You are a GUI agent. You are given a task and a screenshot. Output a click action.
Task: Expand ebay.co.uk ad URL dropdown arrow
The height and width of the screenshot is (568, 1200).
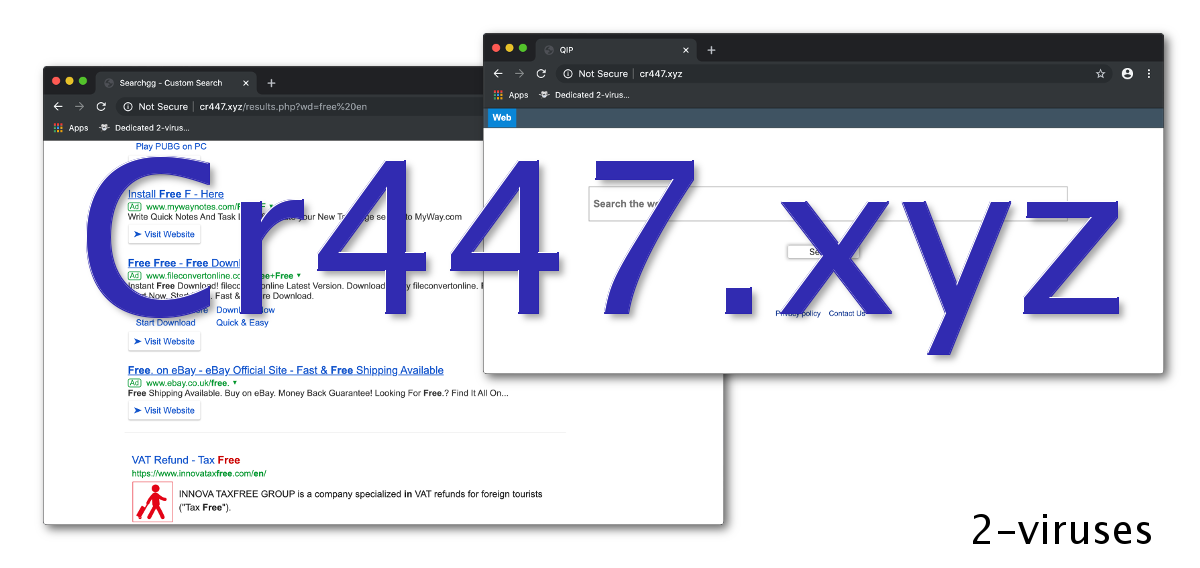234,383
